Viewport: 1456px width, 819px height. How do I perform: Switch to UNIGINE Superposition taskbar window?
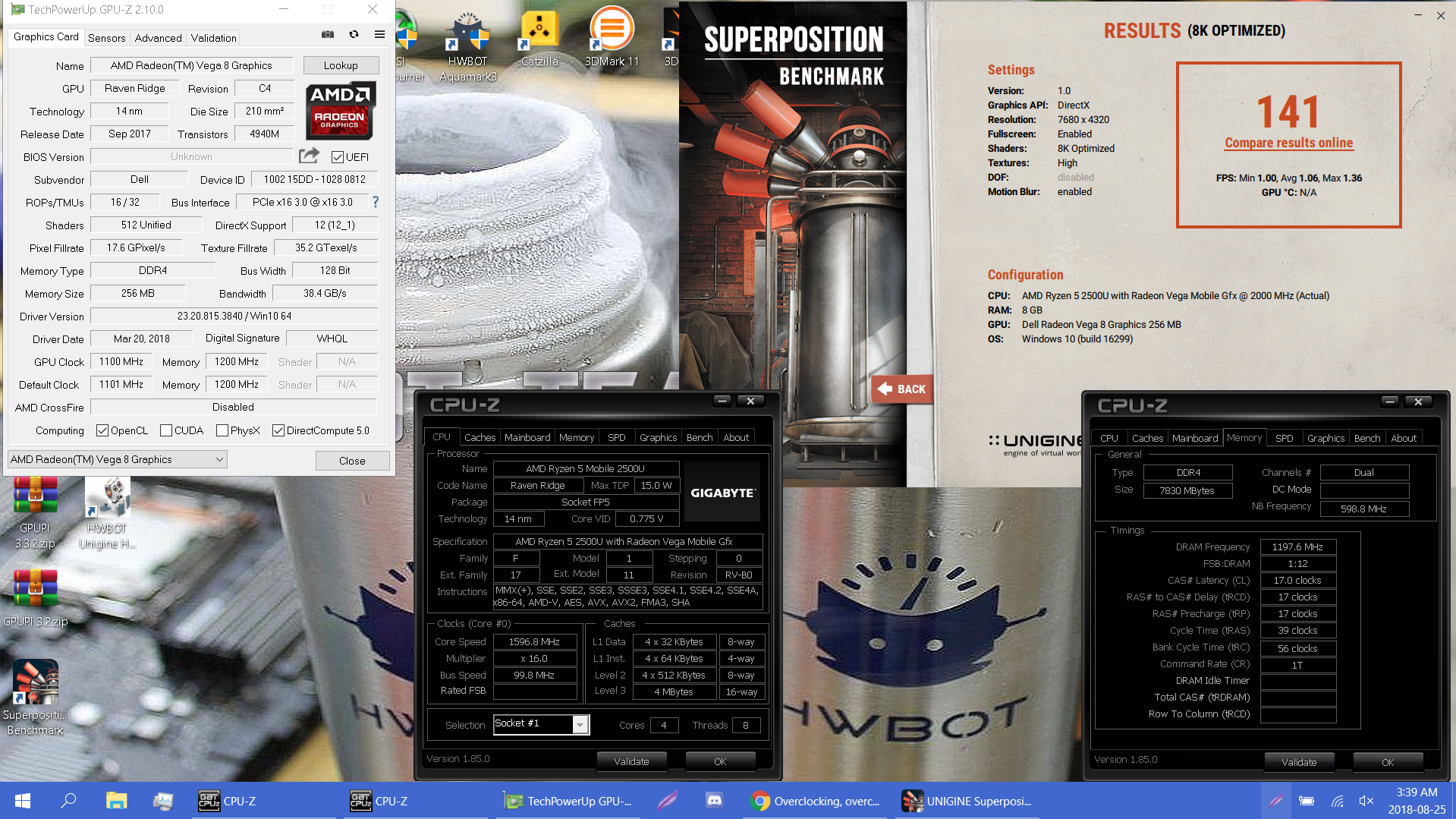pos(967,801)
